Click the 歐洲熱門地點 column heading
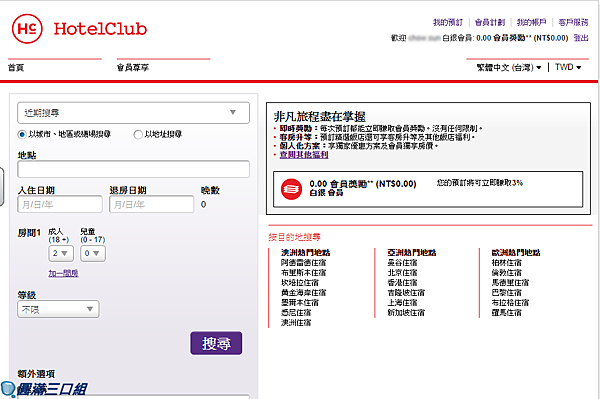The image size is (600, 399). tap(516, 252)
